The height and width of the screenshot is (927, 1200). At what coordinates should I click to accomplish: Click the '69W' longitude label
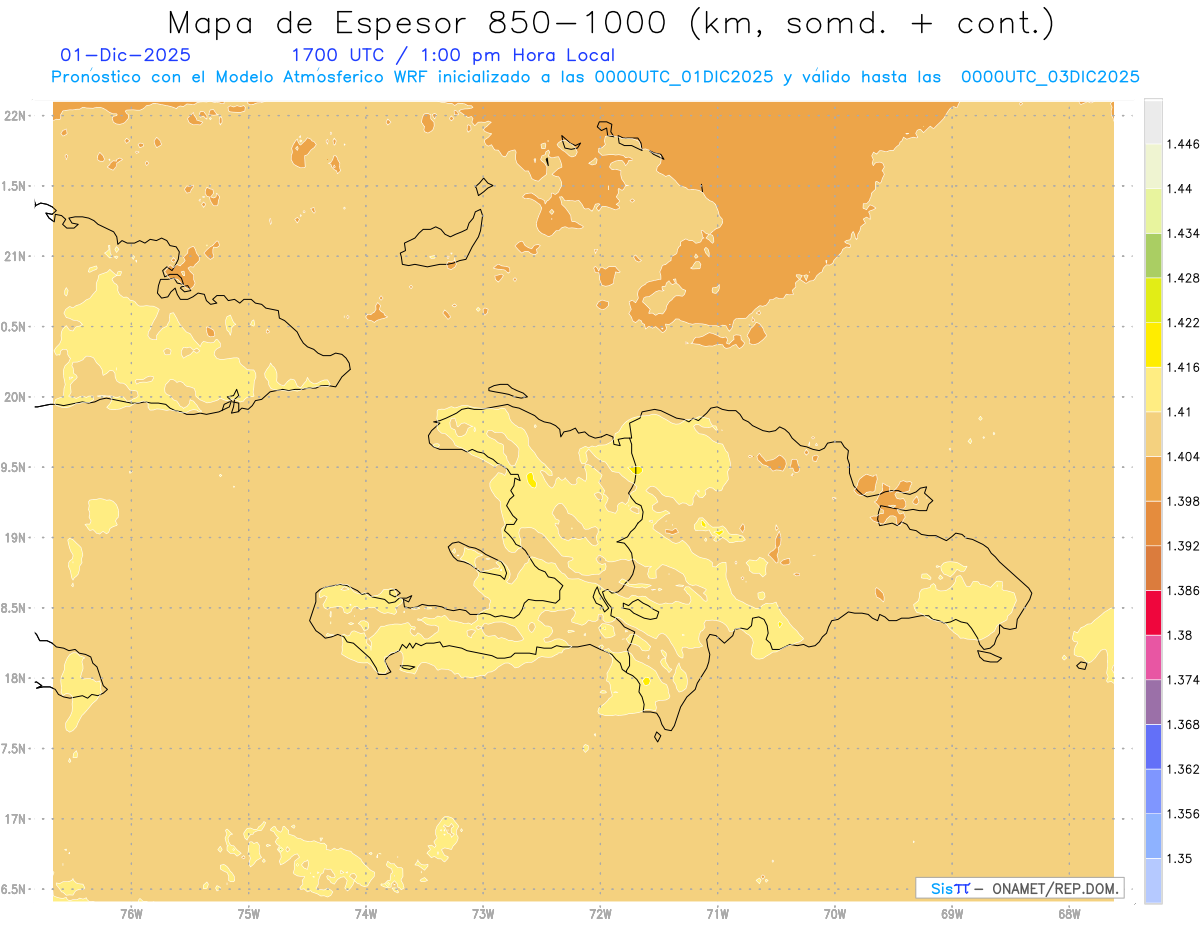tap(952, 914)
